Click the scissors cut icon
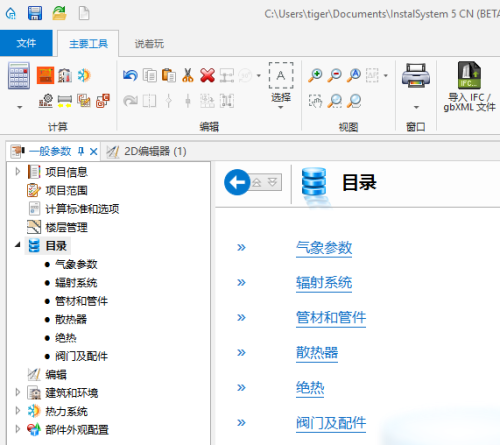Image resolution: width=500 pixels, height=445 pixels. coord(188,75)
